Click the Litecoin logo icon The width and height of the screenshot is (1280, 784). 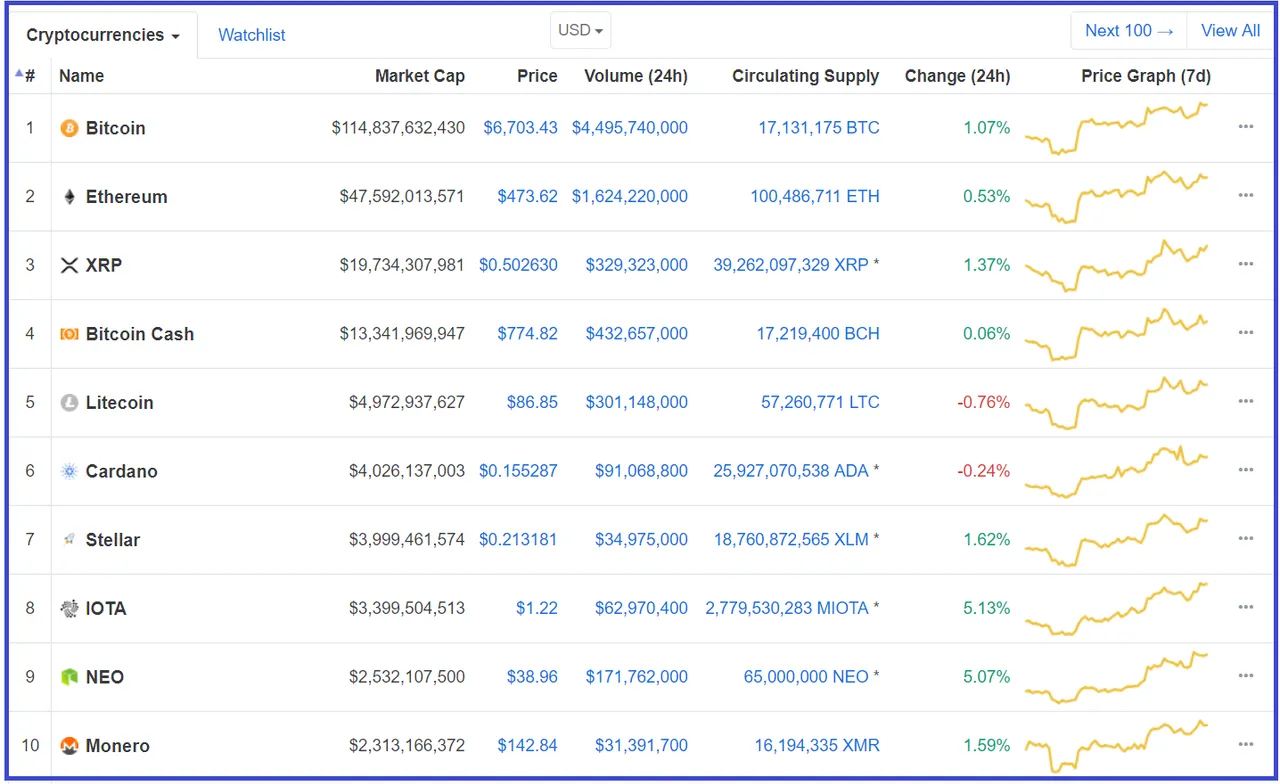coord(69,403)
